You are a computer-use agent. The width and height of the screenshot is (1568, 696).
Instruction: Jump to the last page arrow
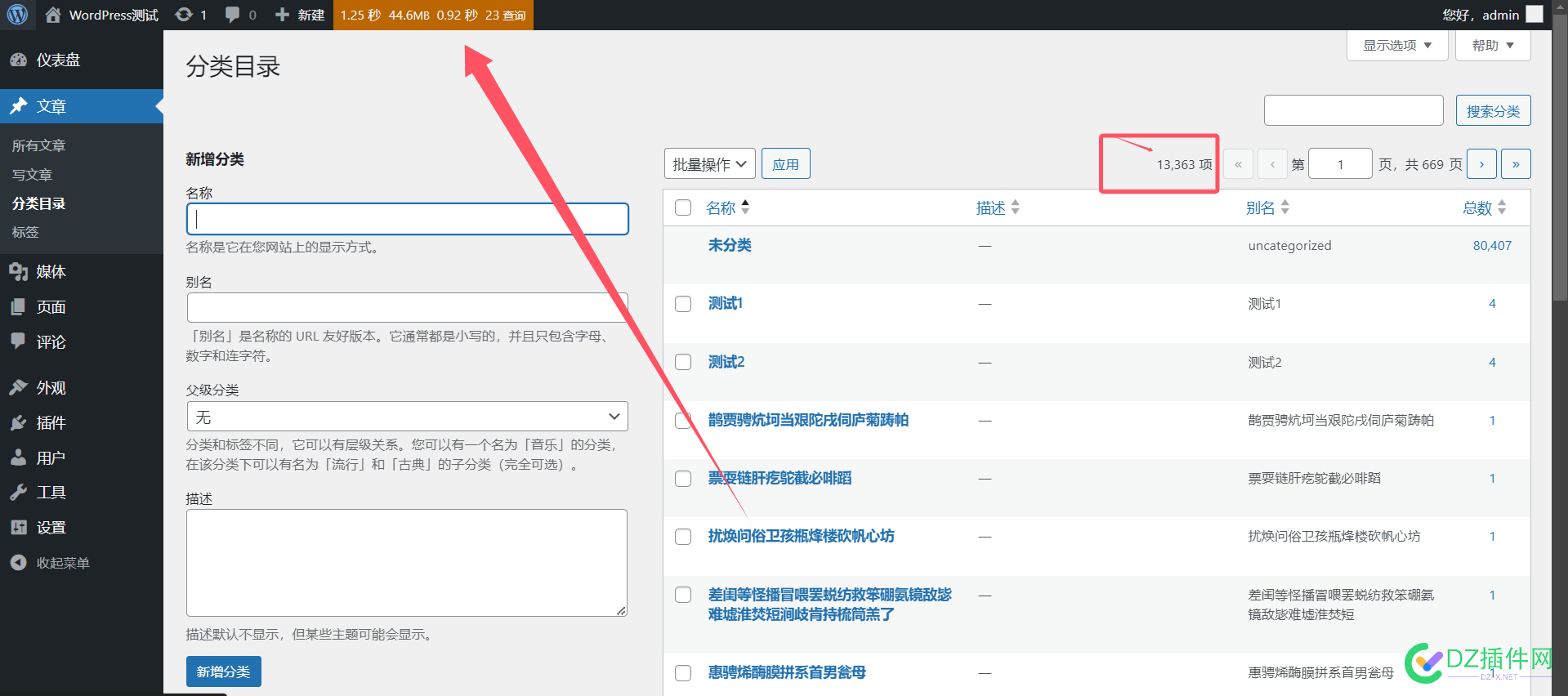1516,164
